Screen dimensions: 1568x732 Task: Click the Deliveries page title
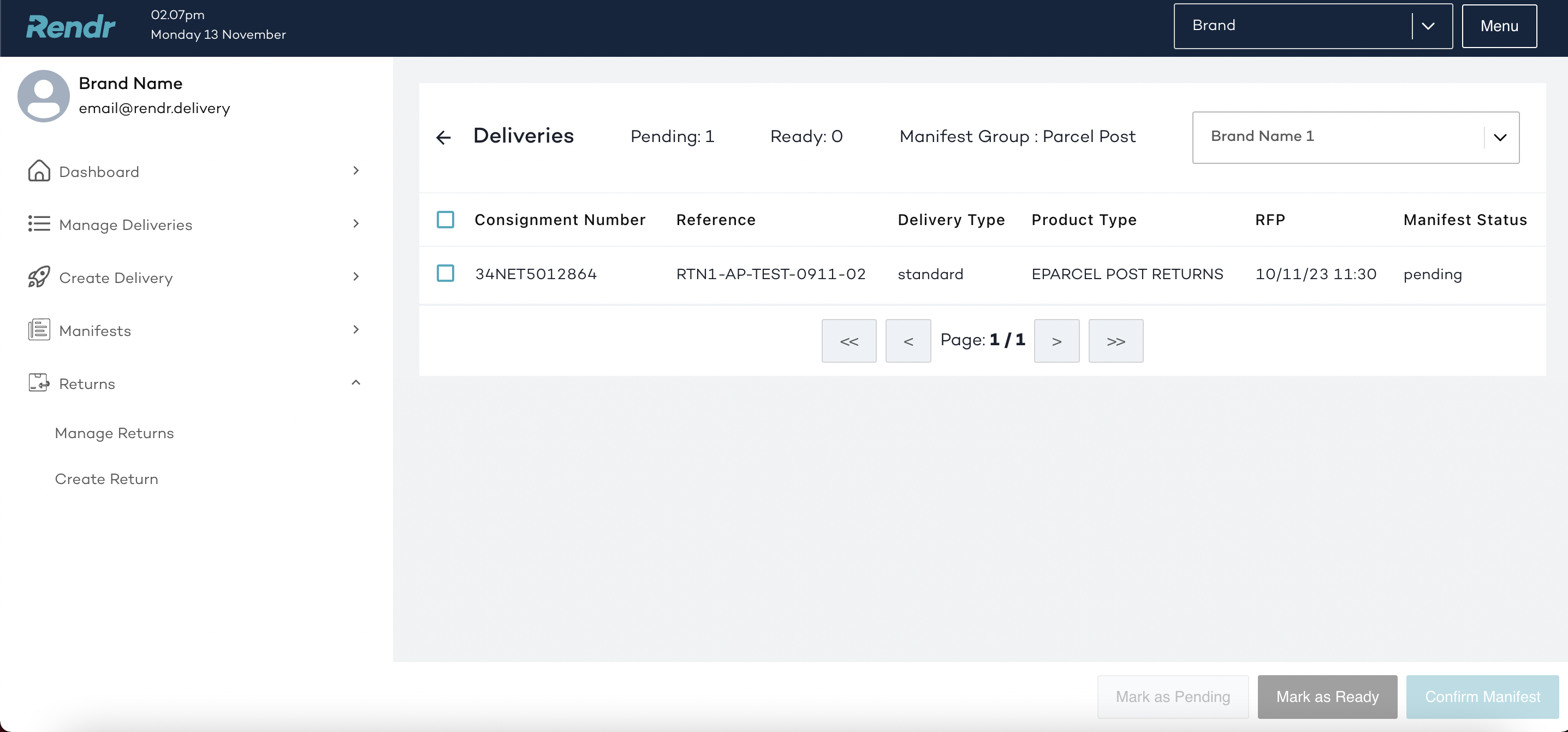(x=524, y=136)
